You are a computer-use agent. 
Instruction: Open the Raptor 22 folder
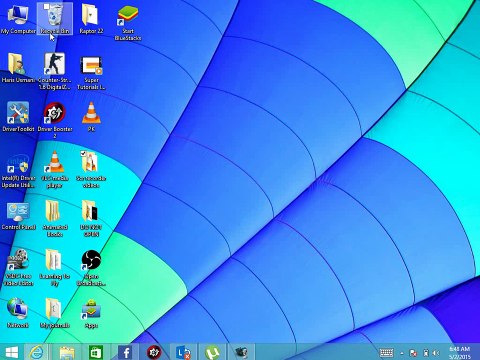[91, 19]
